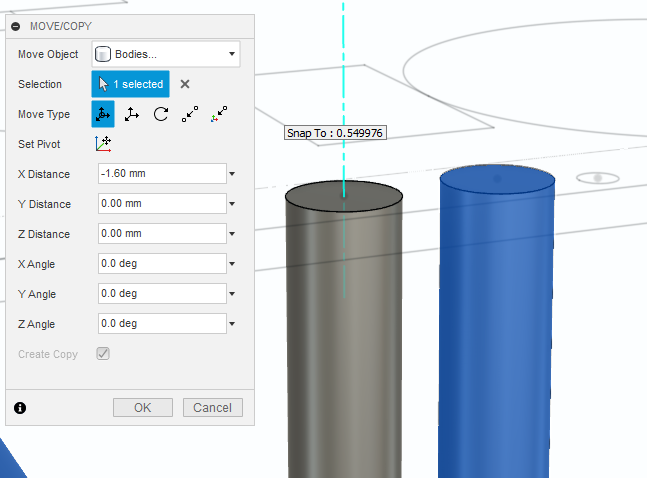Select Point to Point move type
Screen dimensions: 647x478
[x=190, y=114]
